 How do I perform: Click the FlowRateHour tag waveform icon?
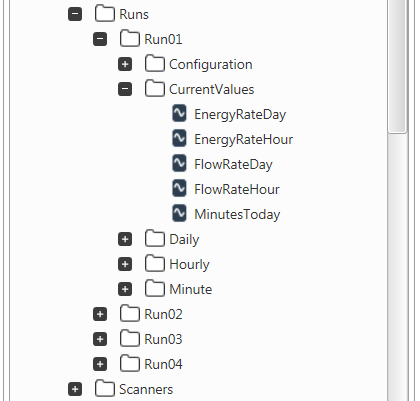point(179,189)
